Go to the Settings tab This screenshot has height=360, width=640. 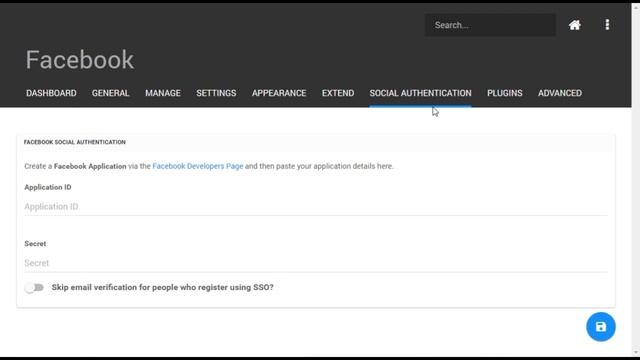click(x=216, y=93)
